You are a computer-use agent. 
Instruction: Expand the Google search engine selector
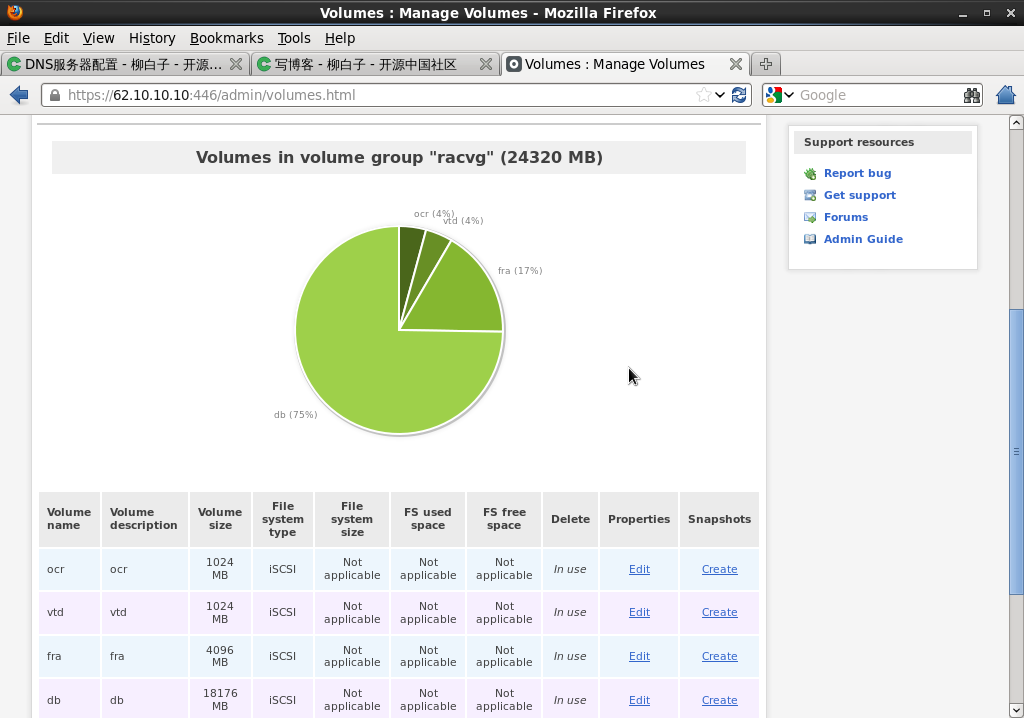(x=780, y=95)
